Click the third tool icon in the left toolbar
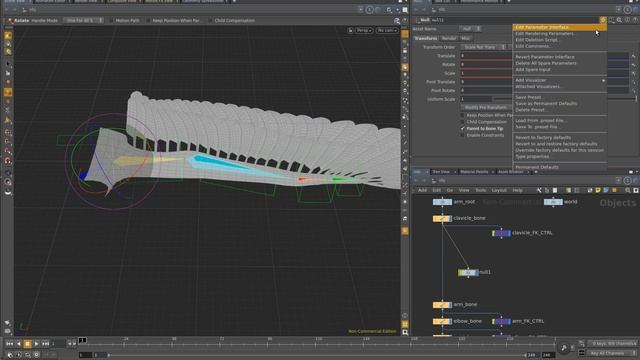Viewport: 640px width, 360px height. coord(8,52)
